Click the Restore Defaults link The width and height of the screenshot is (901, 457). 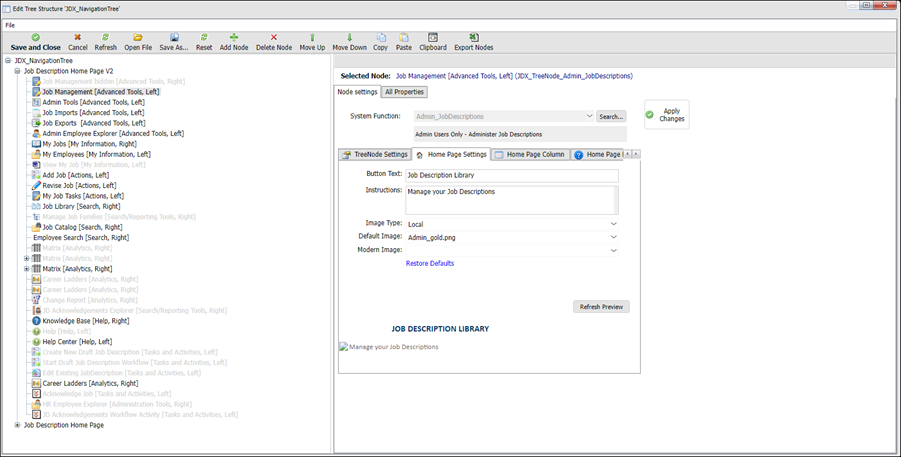430,263
